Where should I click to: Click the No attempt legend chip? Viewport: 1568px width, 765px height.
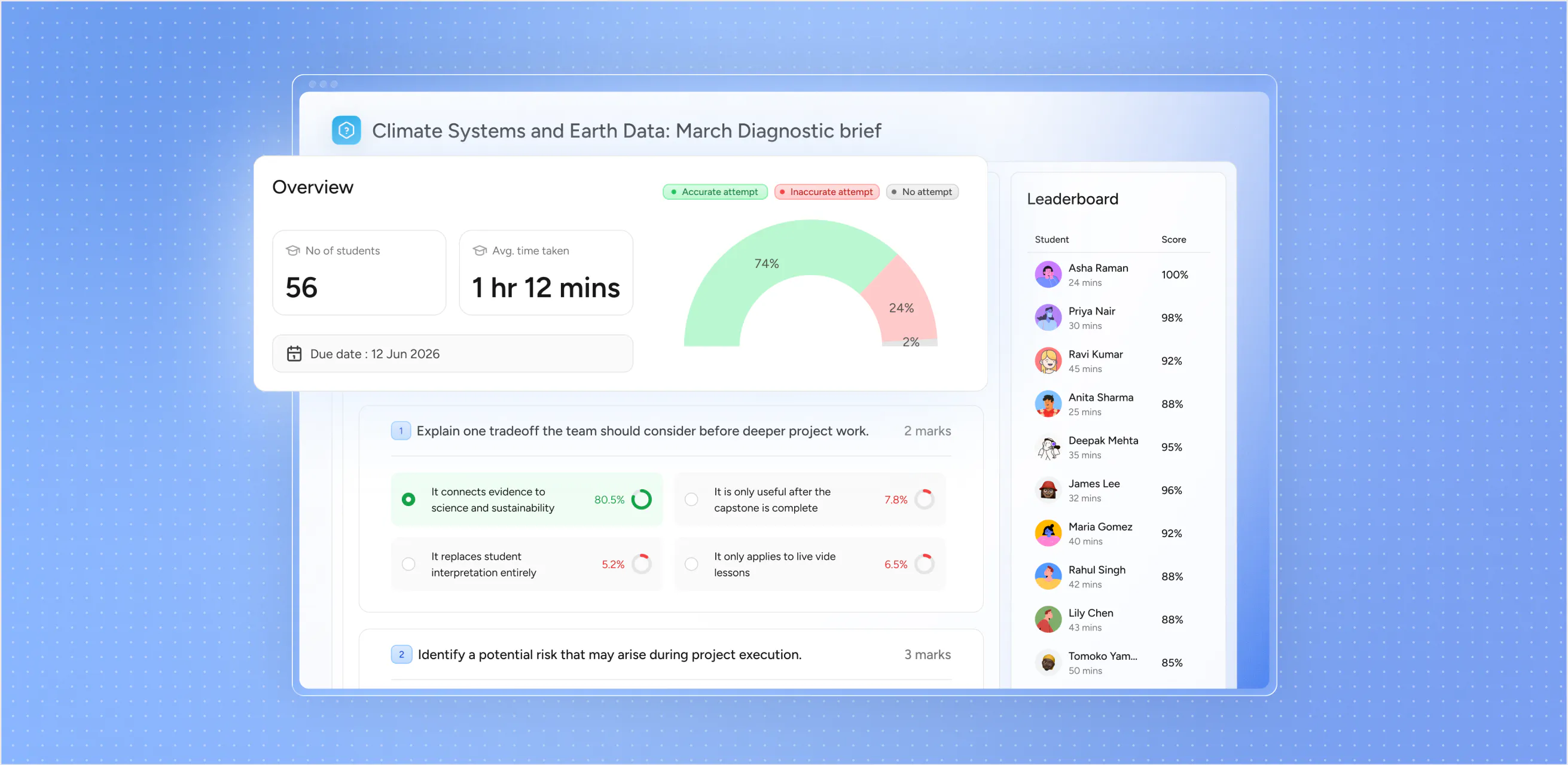922,192
